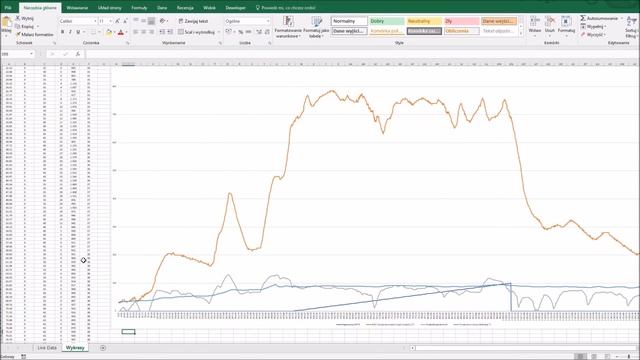The width and height of the screenshot is (640, 360).
Task: Toggle Zawijaj tekst (Wrap text)
Action: 193,21
